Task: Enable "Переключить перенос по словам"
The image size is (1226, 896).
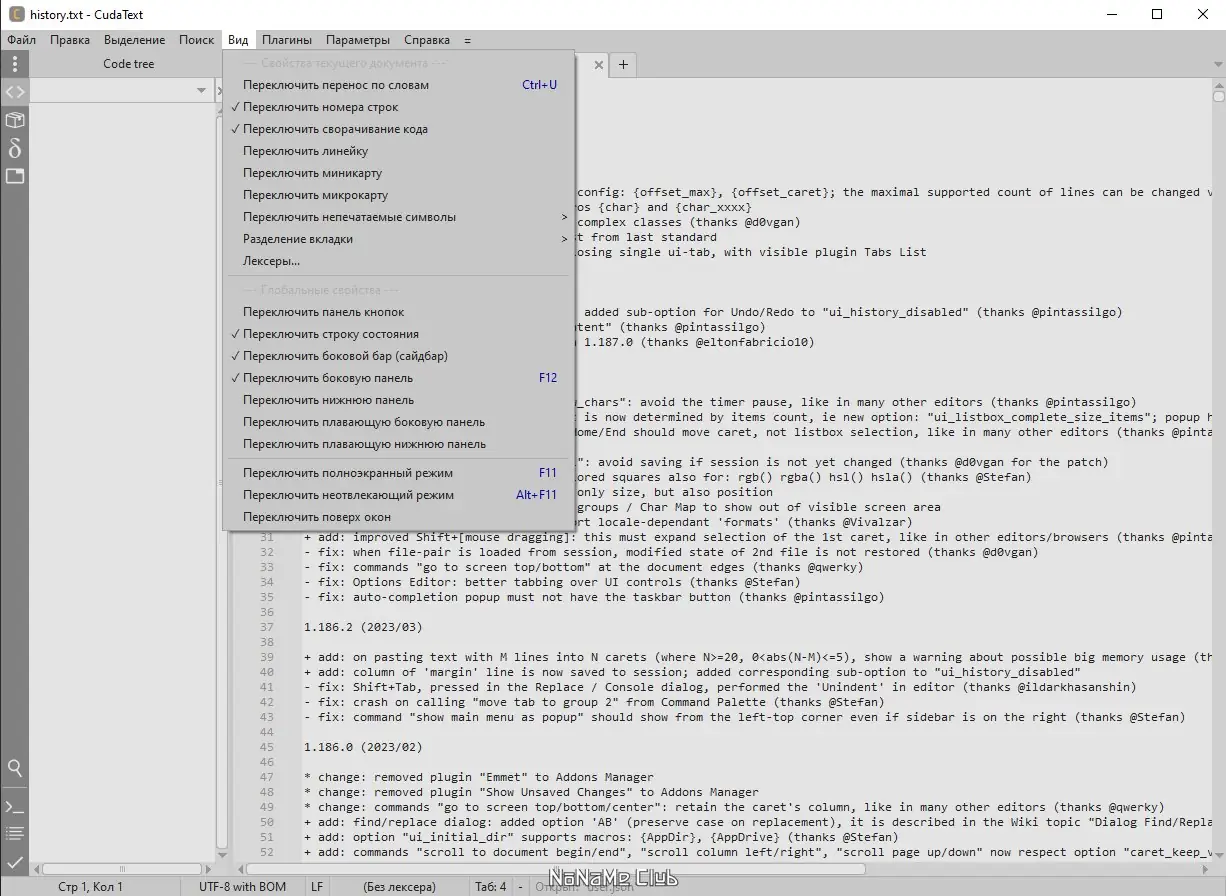Action: (x=336, y=85)
